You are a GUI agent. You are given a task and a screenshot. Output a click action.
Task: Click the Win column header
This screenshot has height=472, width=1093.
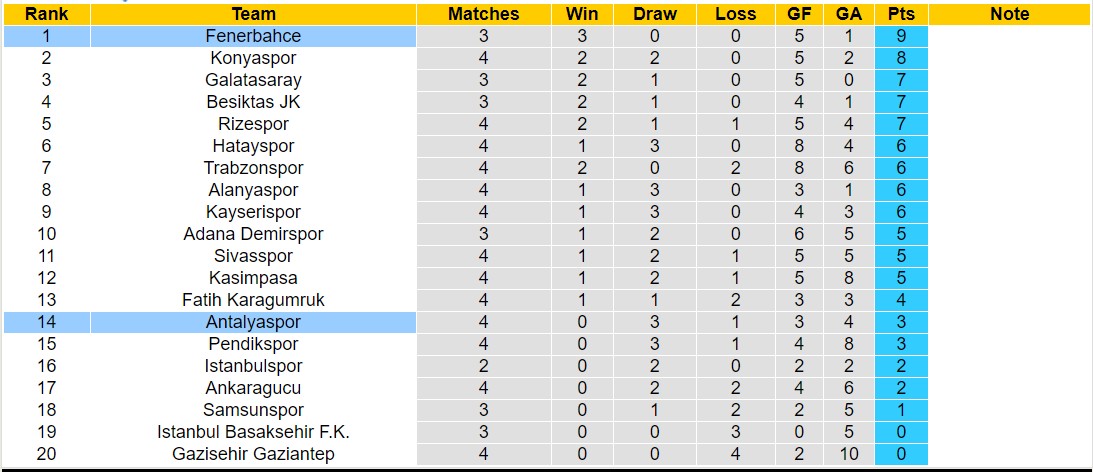pyautogui.click(x=582, y=14)
